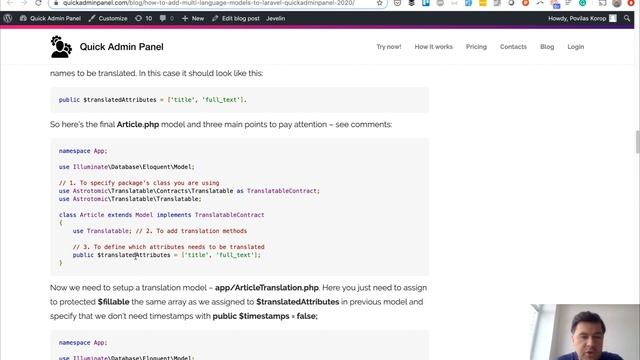Open the Quick Admin Panel site title
Screen dimensions: 640x360
[x=122, y=47]
